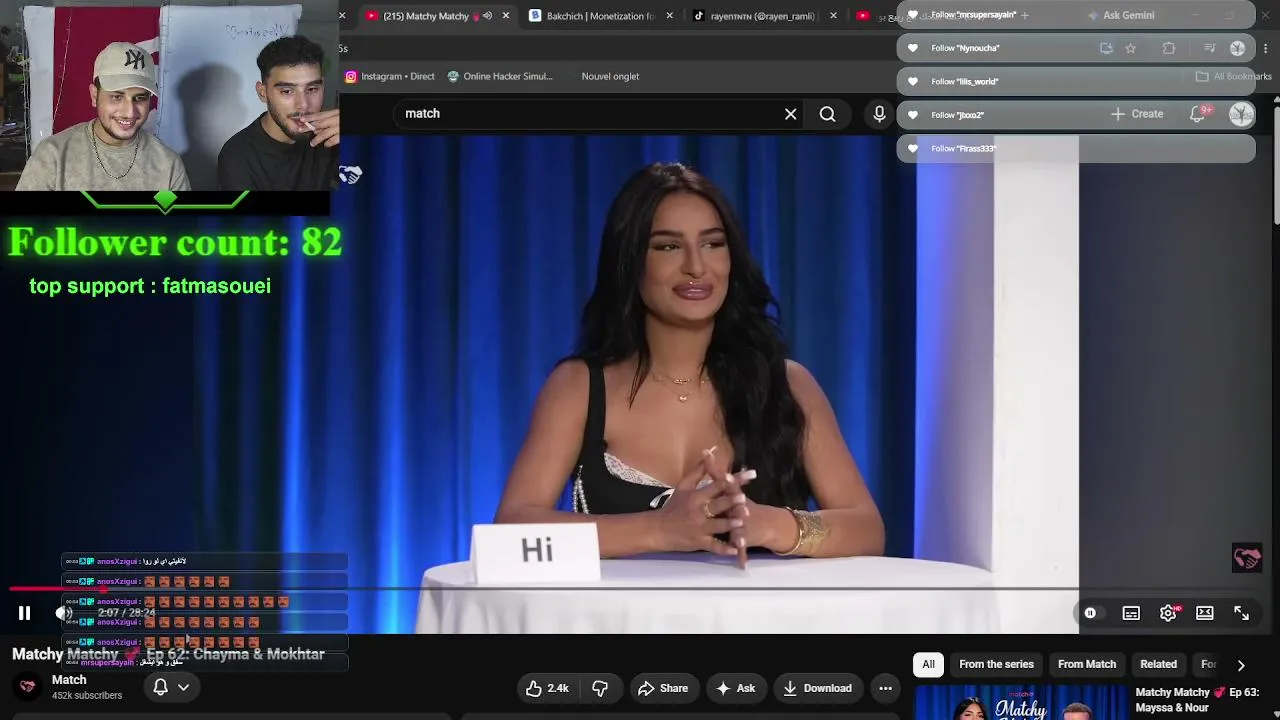Screen dimensions: 1280x720
Task: Click the heart on Follow "lilis_world" alert
Action: point(912,81)
